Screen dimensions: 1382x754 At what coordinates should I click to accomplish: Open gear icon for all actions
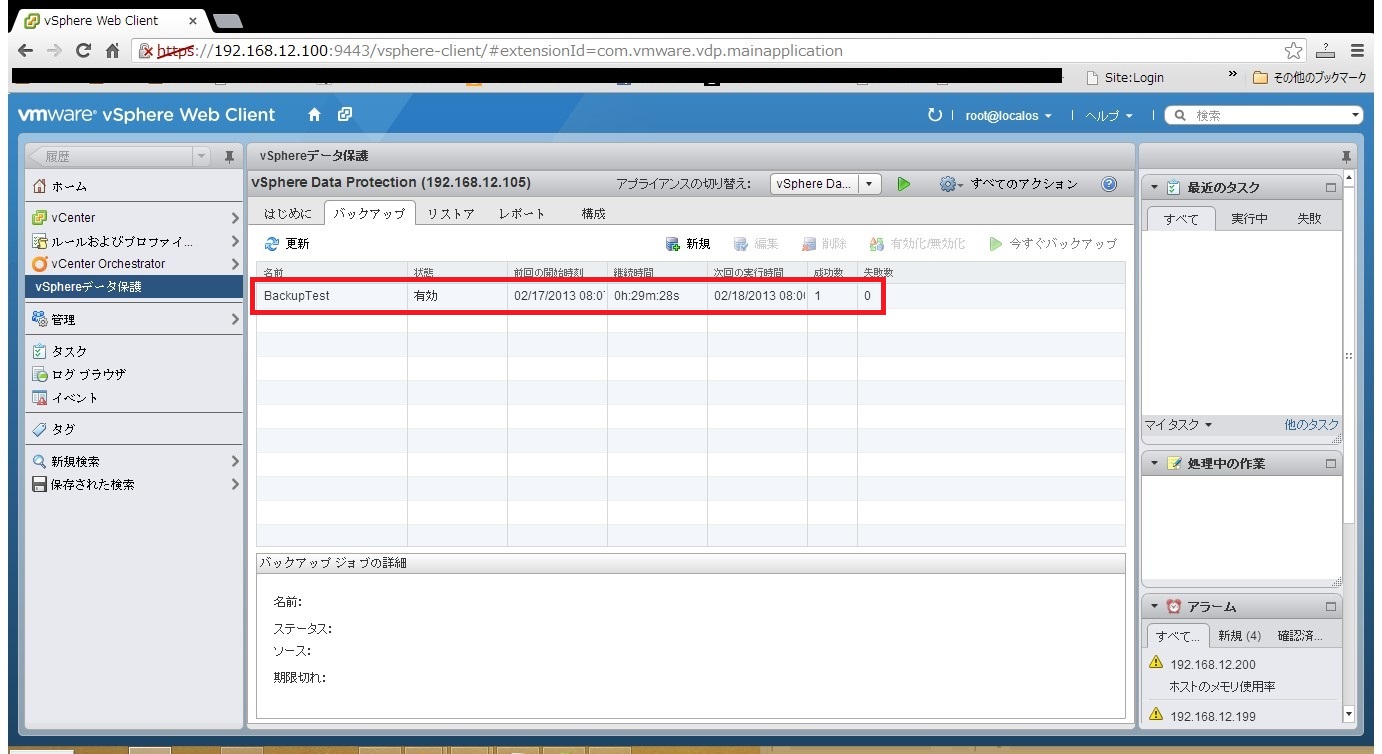click(950, 184)
